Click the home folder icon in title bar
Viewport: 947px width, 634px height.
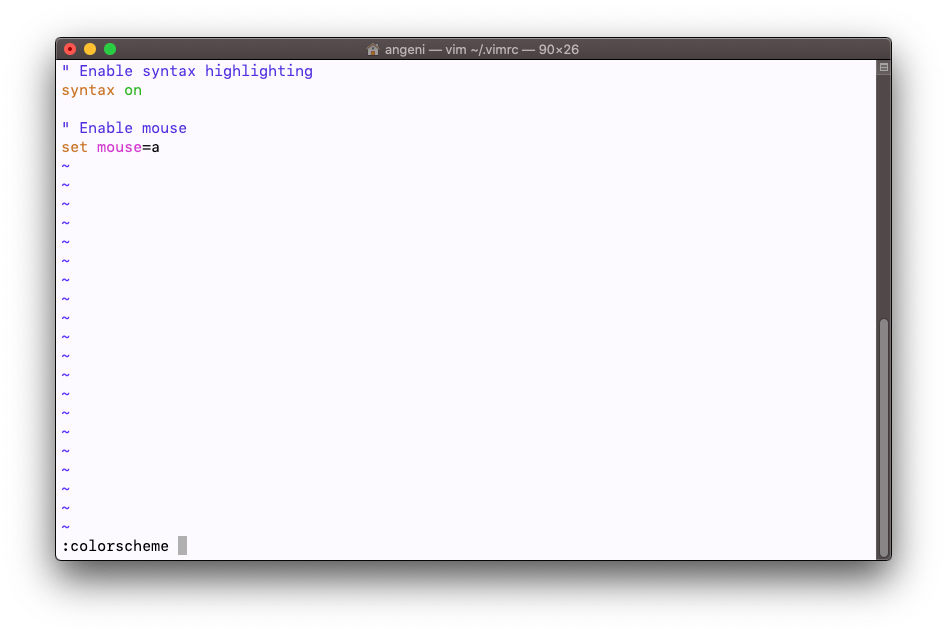click(373, 49)
